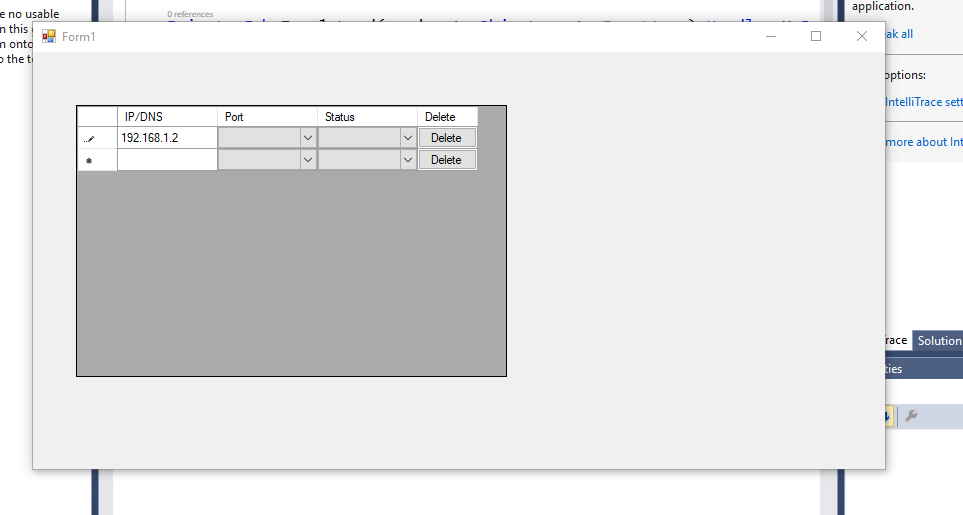Open Port dropdown in 192.168.1.2 row
Viewport: 963px width, 515px height.
tap(308, 138)
